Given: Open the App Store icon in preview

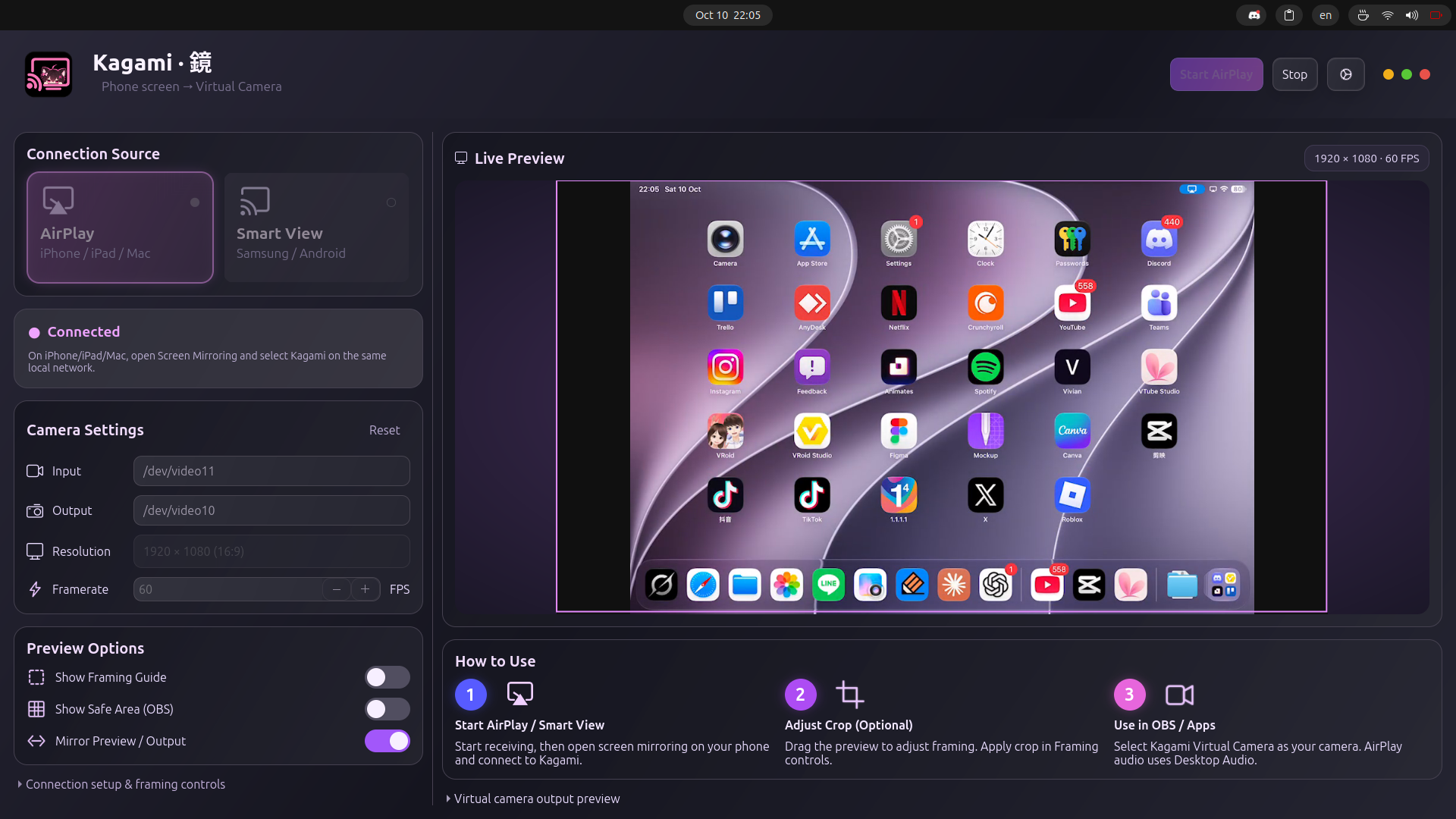Looking at the screenshot, I should (x=812, y=240).
